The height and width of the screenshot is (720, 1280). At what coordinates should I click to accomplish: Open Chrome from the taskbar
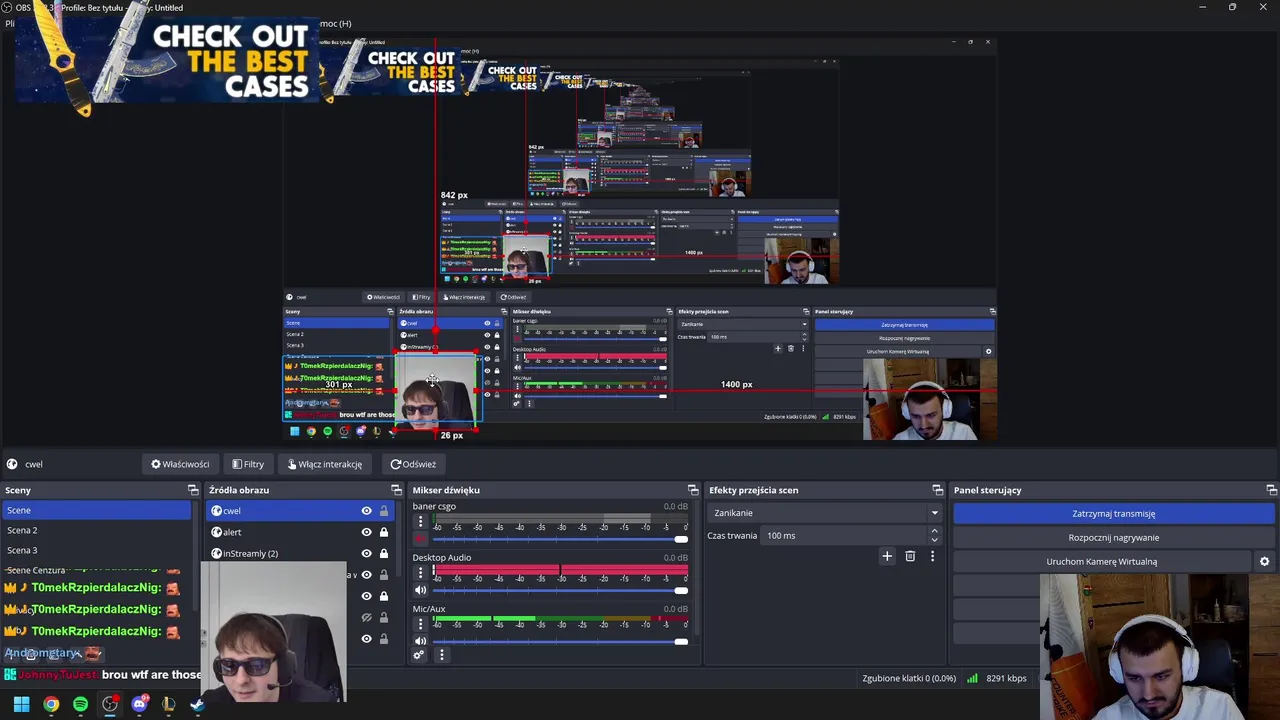(x=51, y=704)
